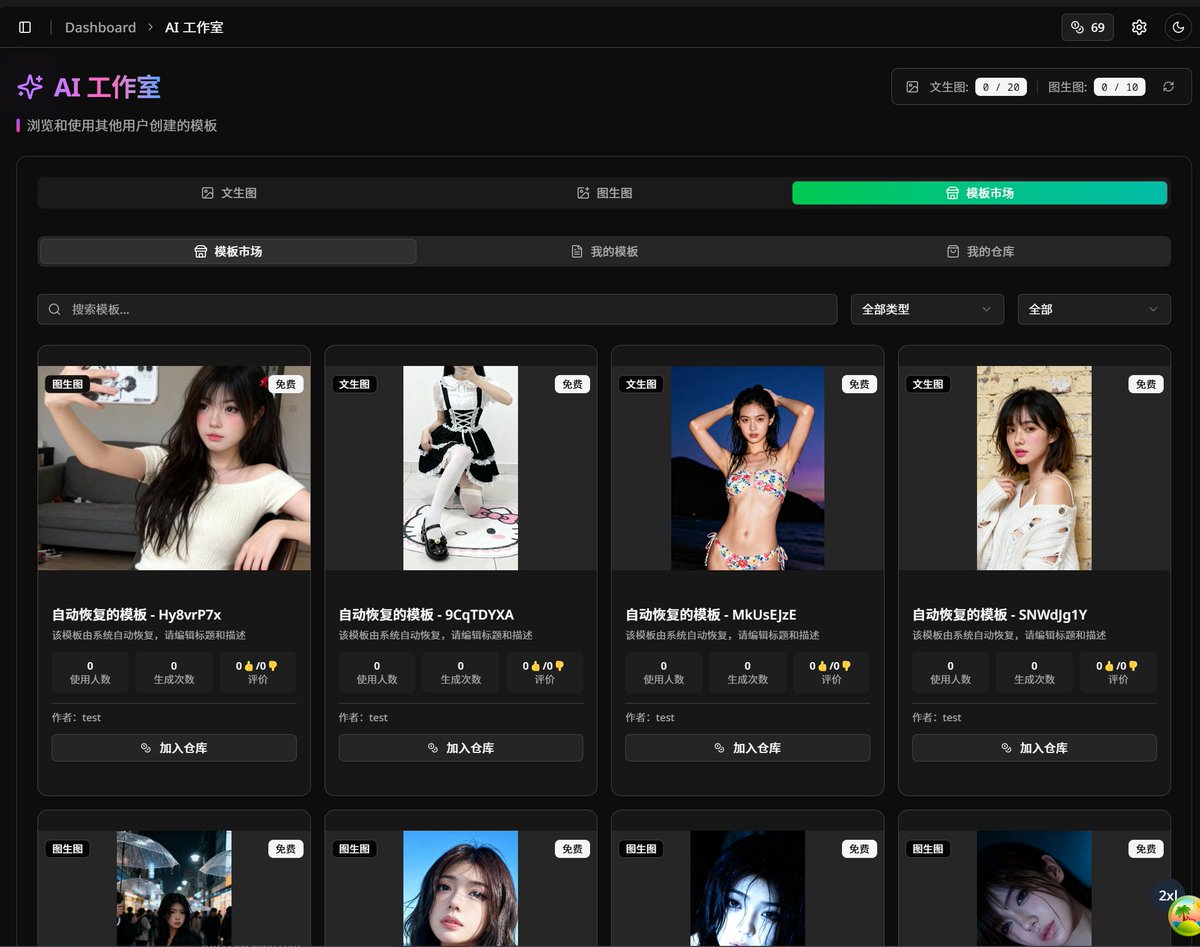1200x947 pixels.
Task: Click the author test line on Hy8vrP7x card
Action: tap(77, 717)
